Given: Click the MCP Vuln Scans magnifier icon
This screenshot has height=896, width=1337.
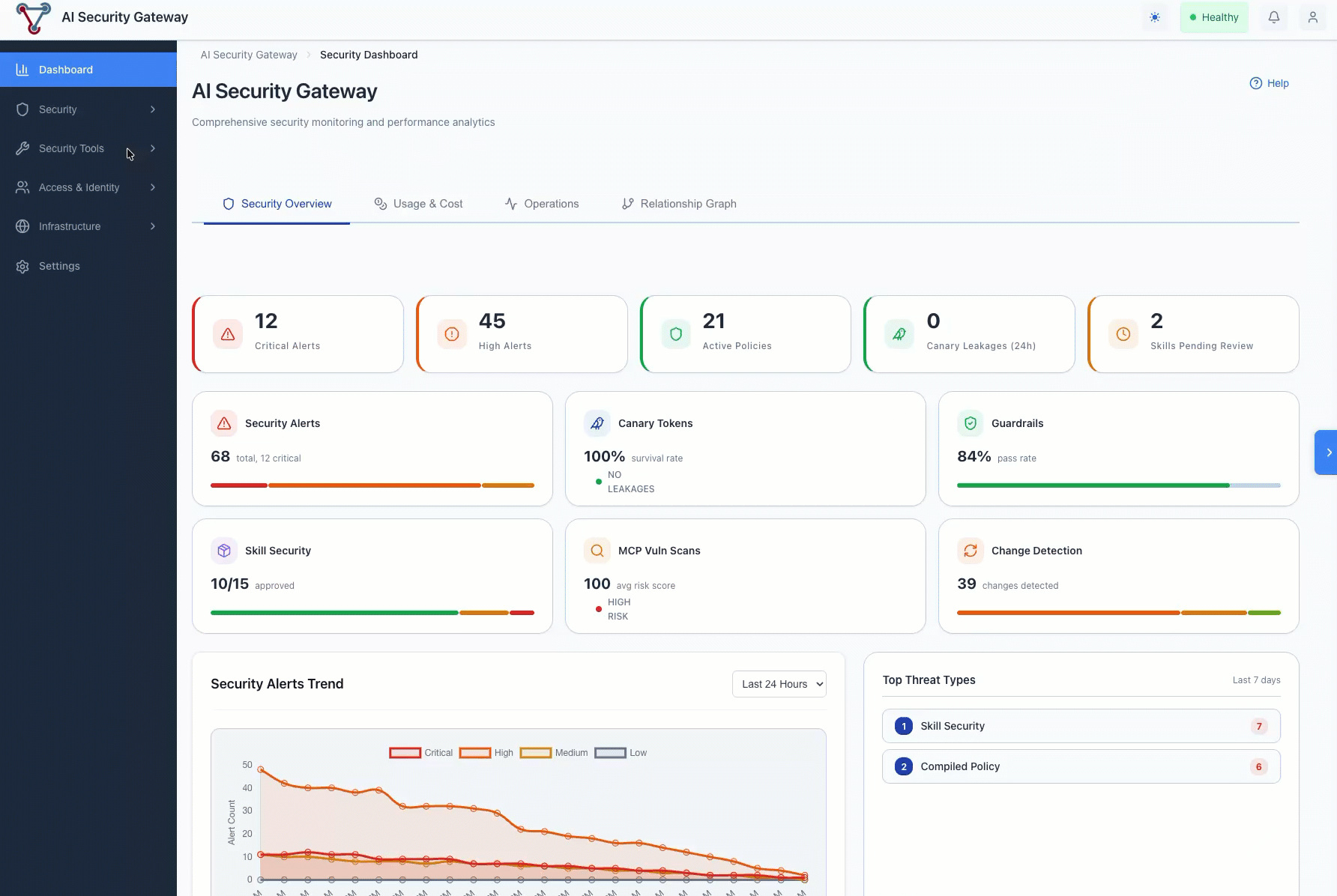Looking at the screenshot, I should tap(597, 550).
